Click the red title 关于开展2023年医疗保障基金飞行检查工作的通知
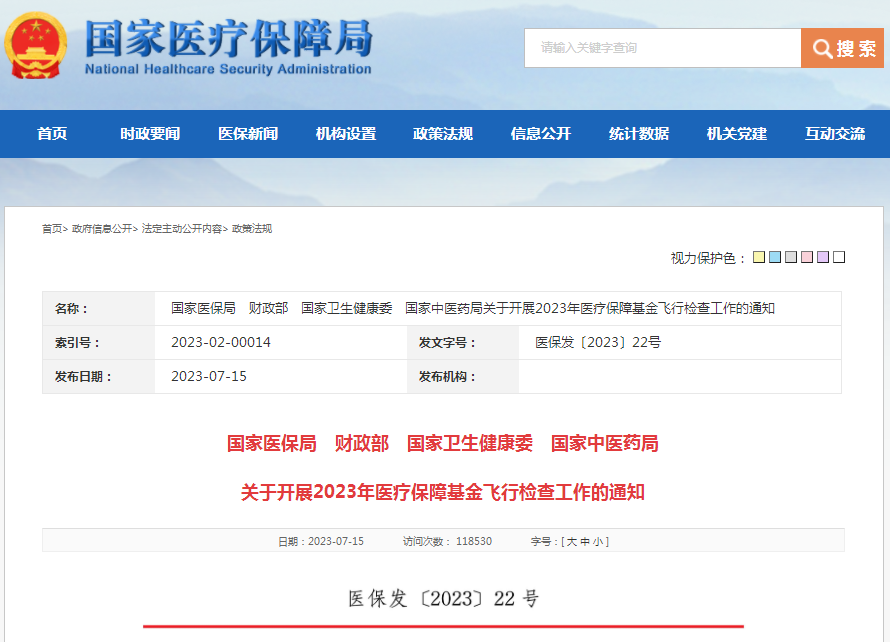Image resolution: width=890 pixels, height=642 pixels. pos(443,492)
